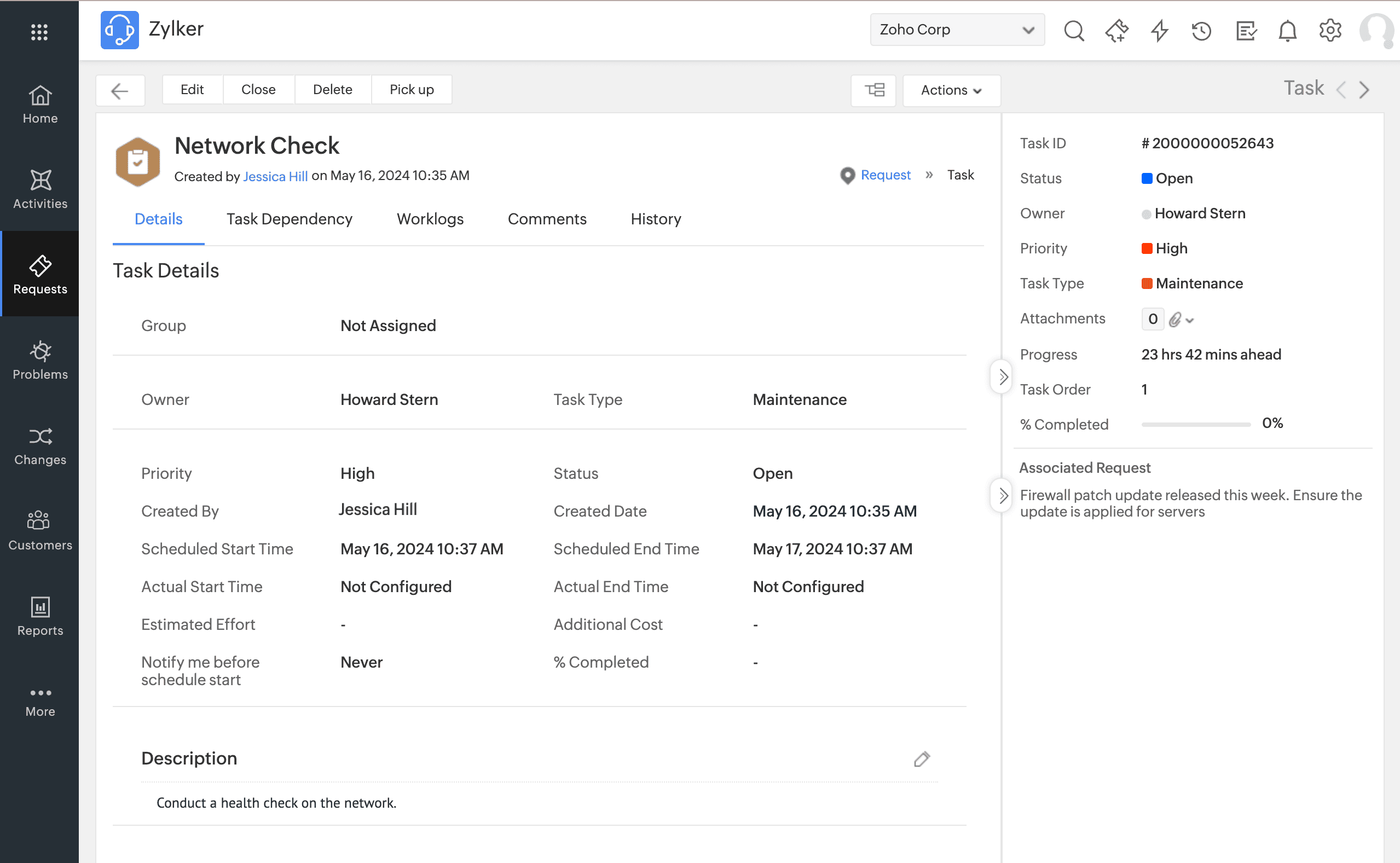Open the Zoho Corp portal dropdown
The width and height of the screenshot is (1400, 863).
point(957,30)
